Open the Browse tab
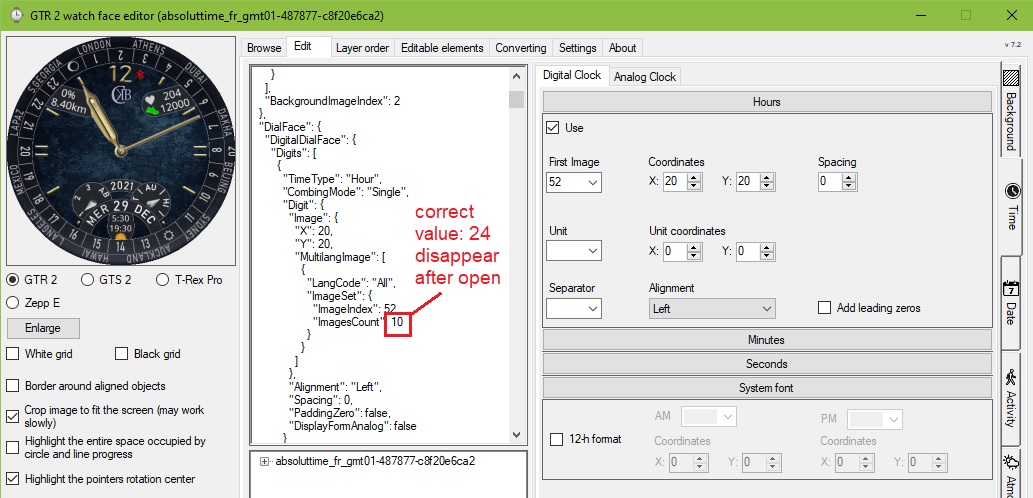The height and width of the screenshot is (498, 1033). (264, 47)
